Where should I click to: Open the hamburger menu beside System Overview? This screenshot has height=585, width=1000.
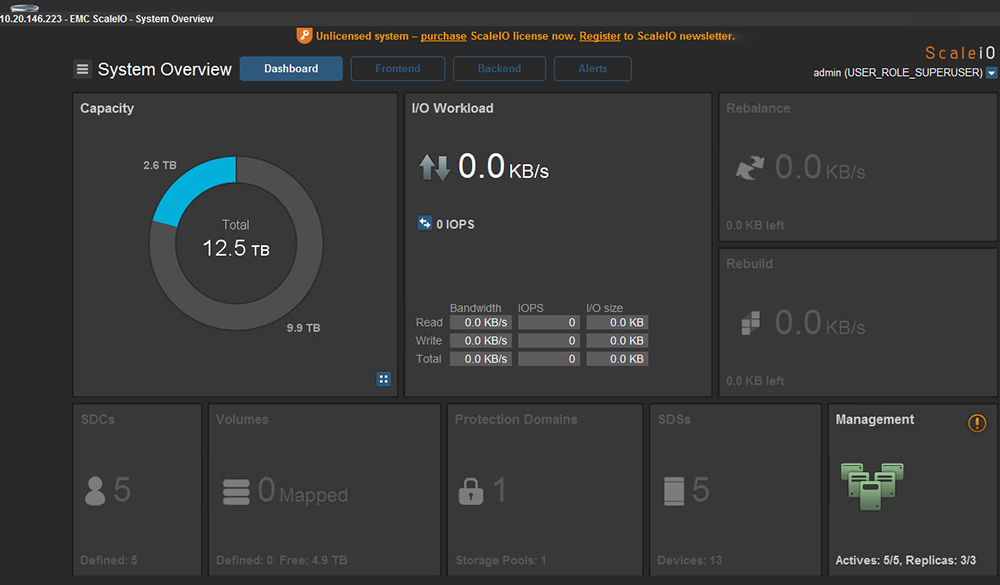[82, 69]
